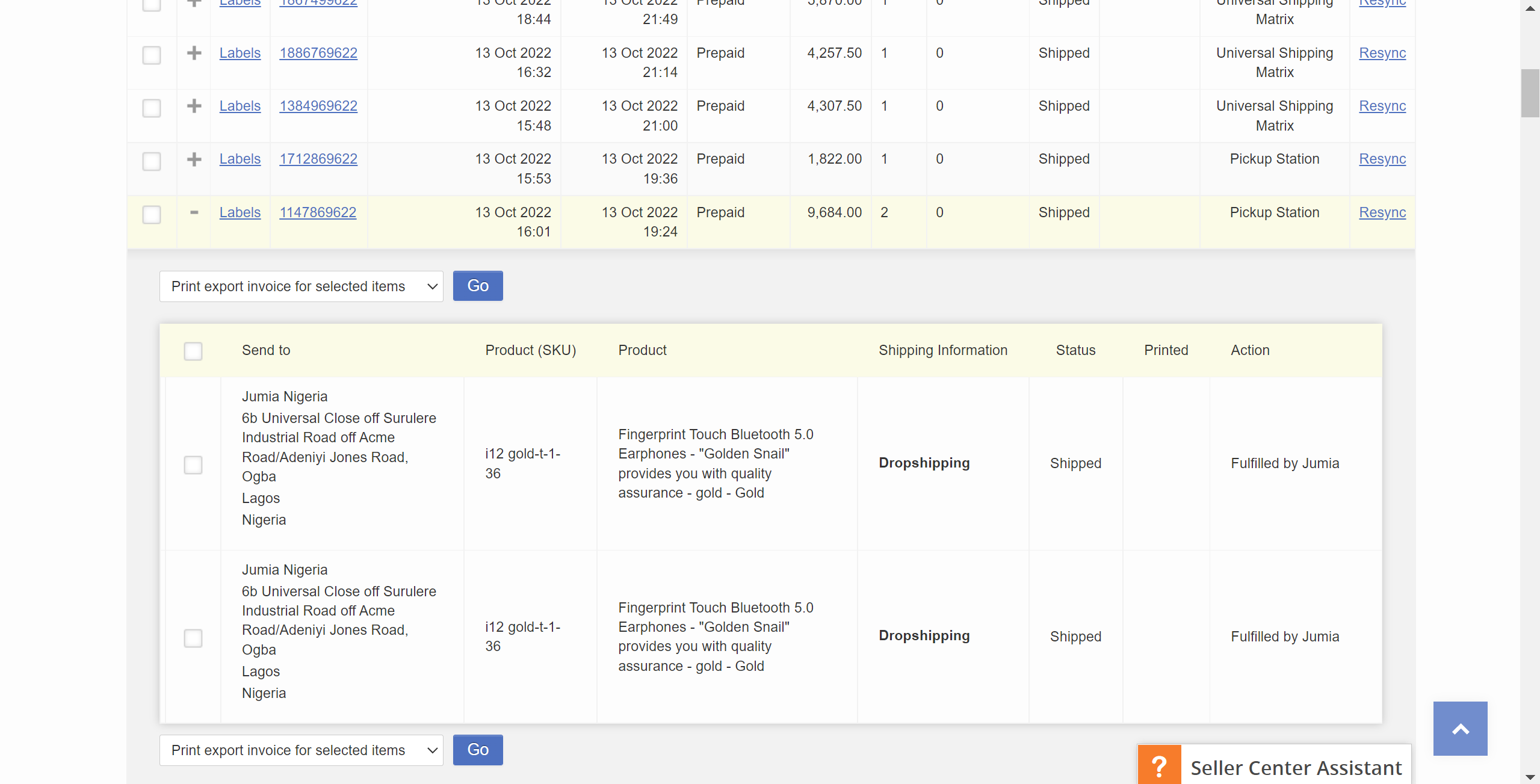Click Pickup Station for order 1147869622
Image resolution: width=1540 pixels, height=784 pixels.
[x=1275, y=212]
